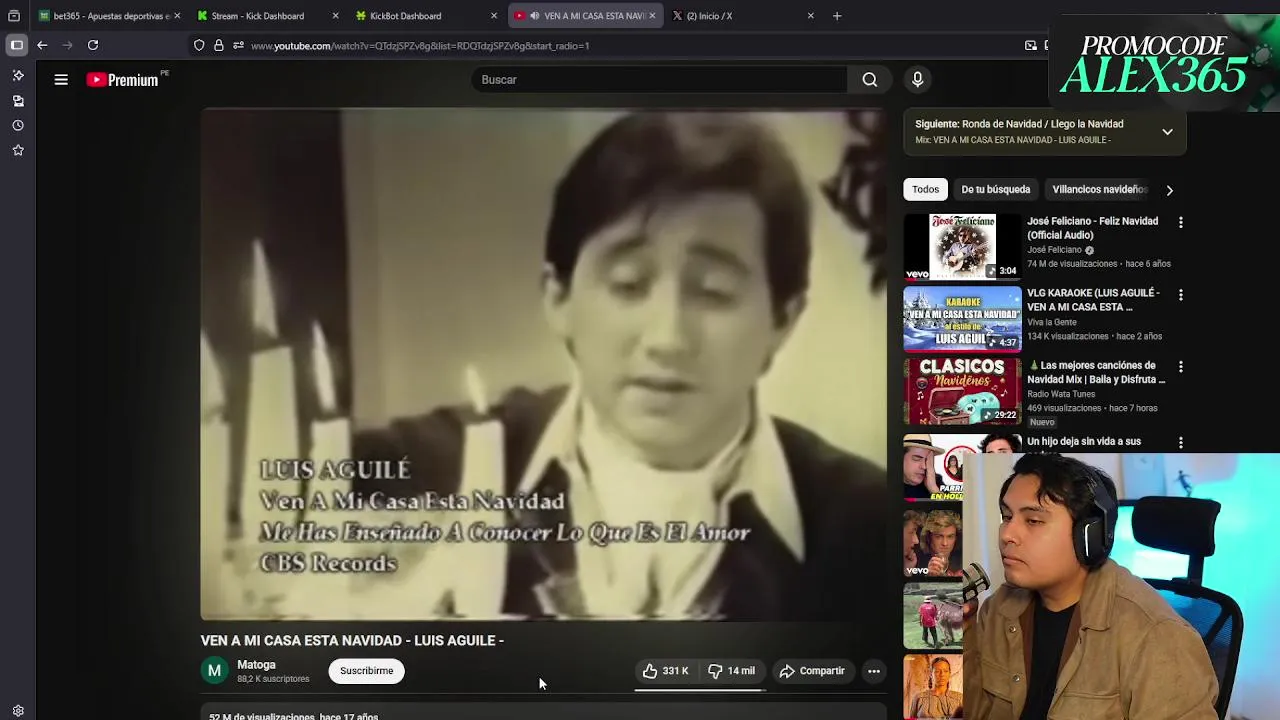The width and height of the screenshot is (1280, 720).
Task: Click the browser back arrow
Action: click(x=42, y=45)
